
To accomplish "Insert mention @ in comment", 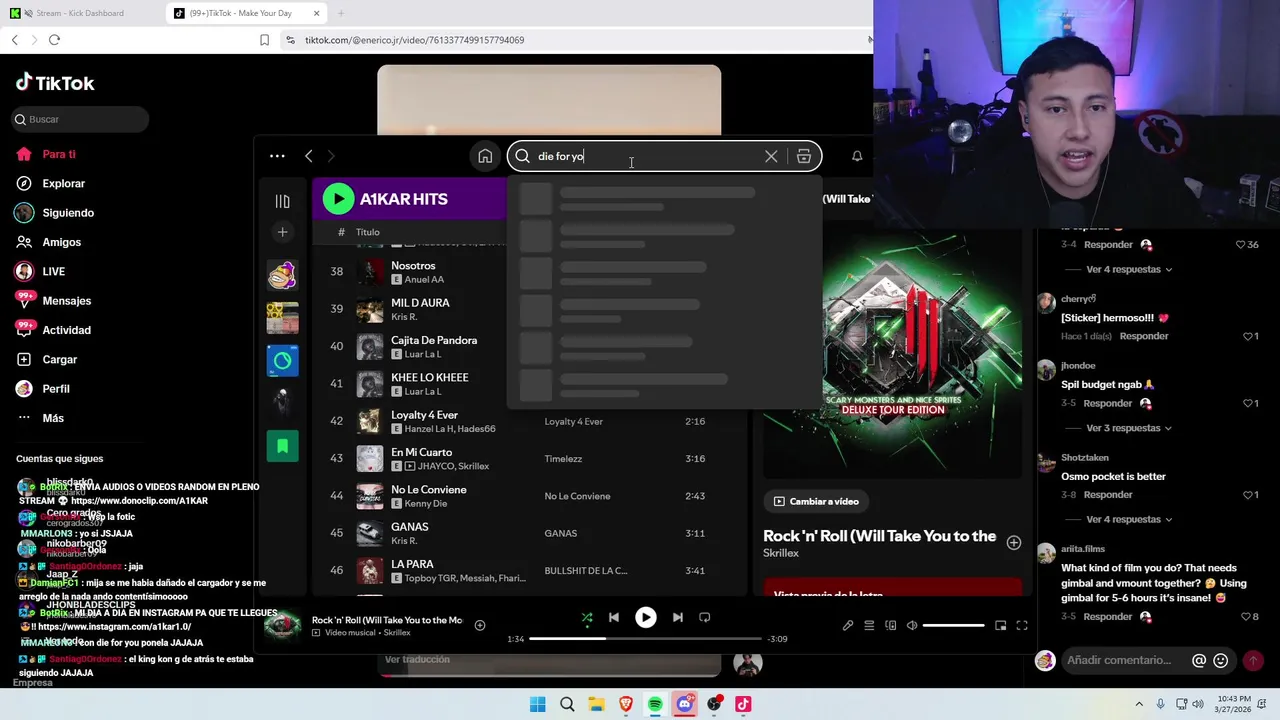I will (1199, 660).
